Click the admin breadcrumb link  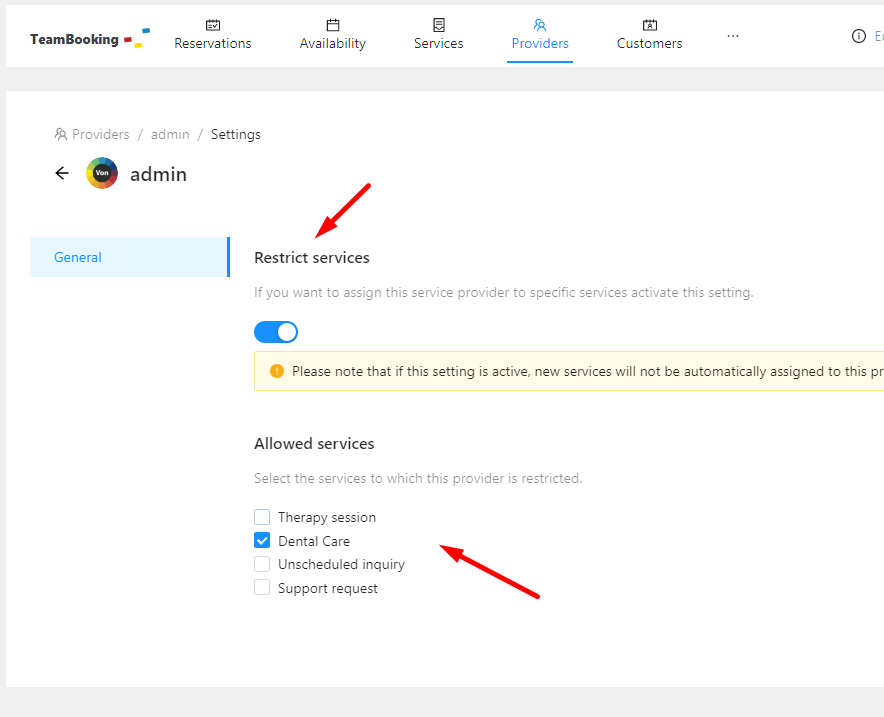click(170, 134)
